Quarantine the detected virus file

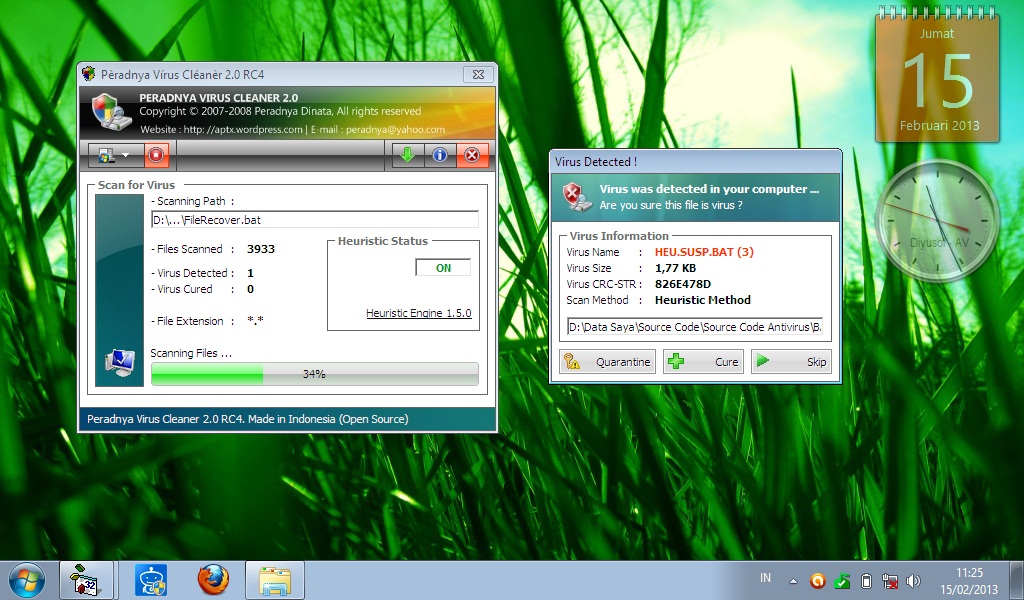pyautogui.click(x=607, y=362)
